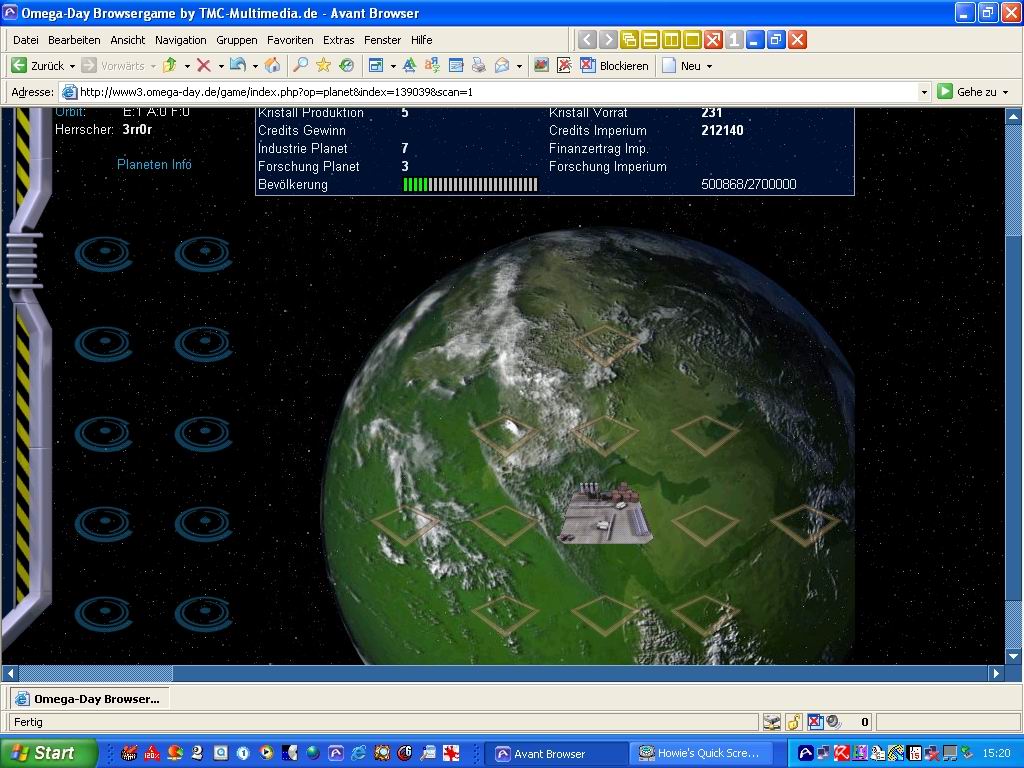The height and width of the screenshot is (768, 1024).
Task: Toggle the Blockieren popup blocker button
Action: pyautogui.click(x=615, y=65)
